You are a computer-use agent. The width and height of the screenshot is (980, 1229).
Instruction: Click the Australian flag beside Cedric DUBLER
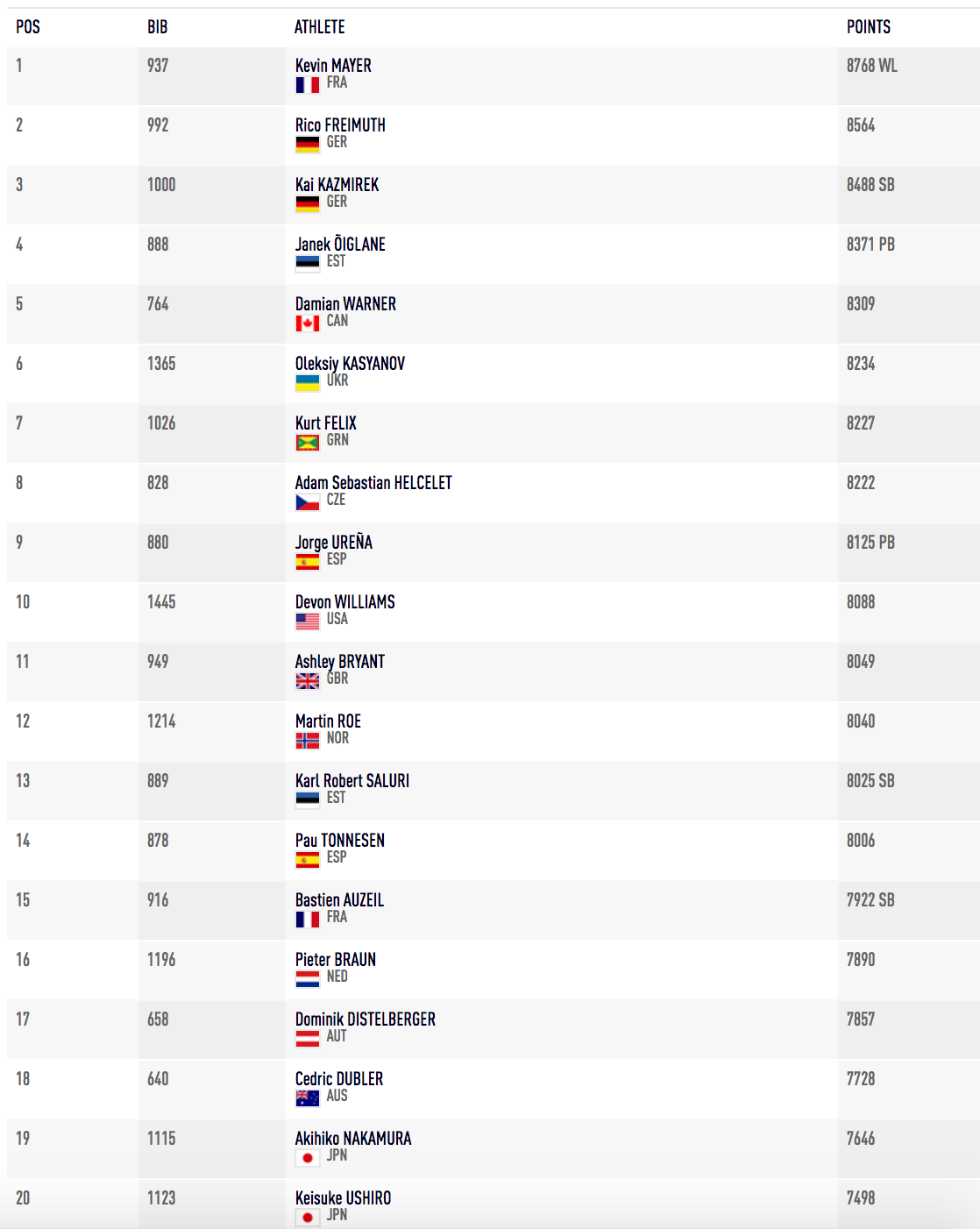[x=307, y=1098]
